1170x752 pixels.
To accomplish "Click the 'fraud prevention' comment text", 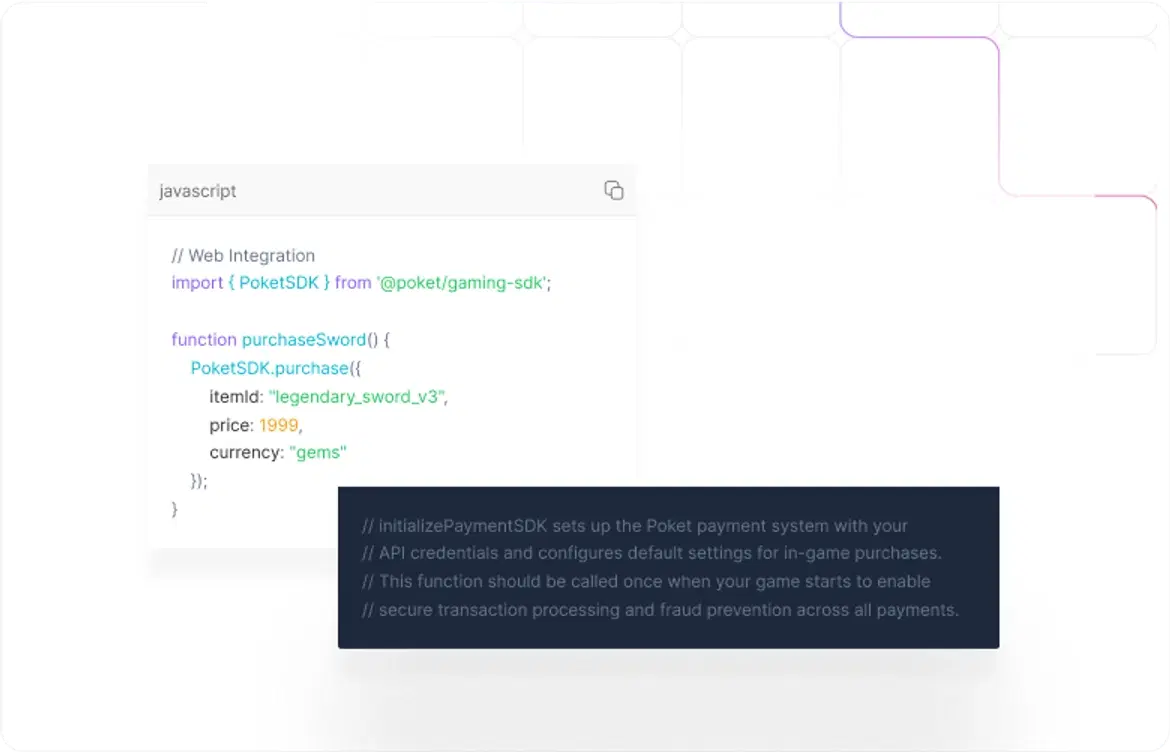I will point(720,610).
